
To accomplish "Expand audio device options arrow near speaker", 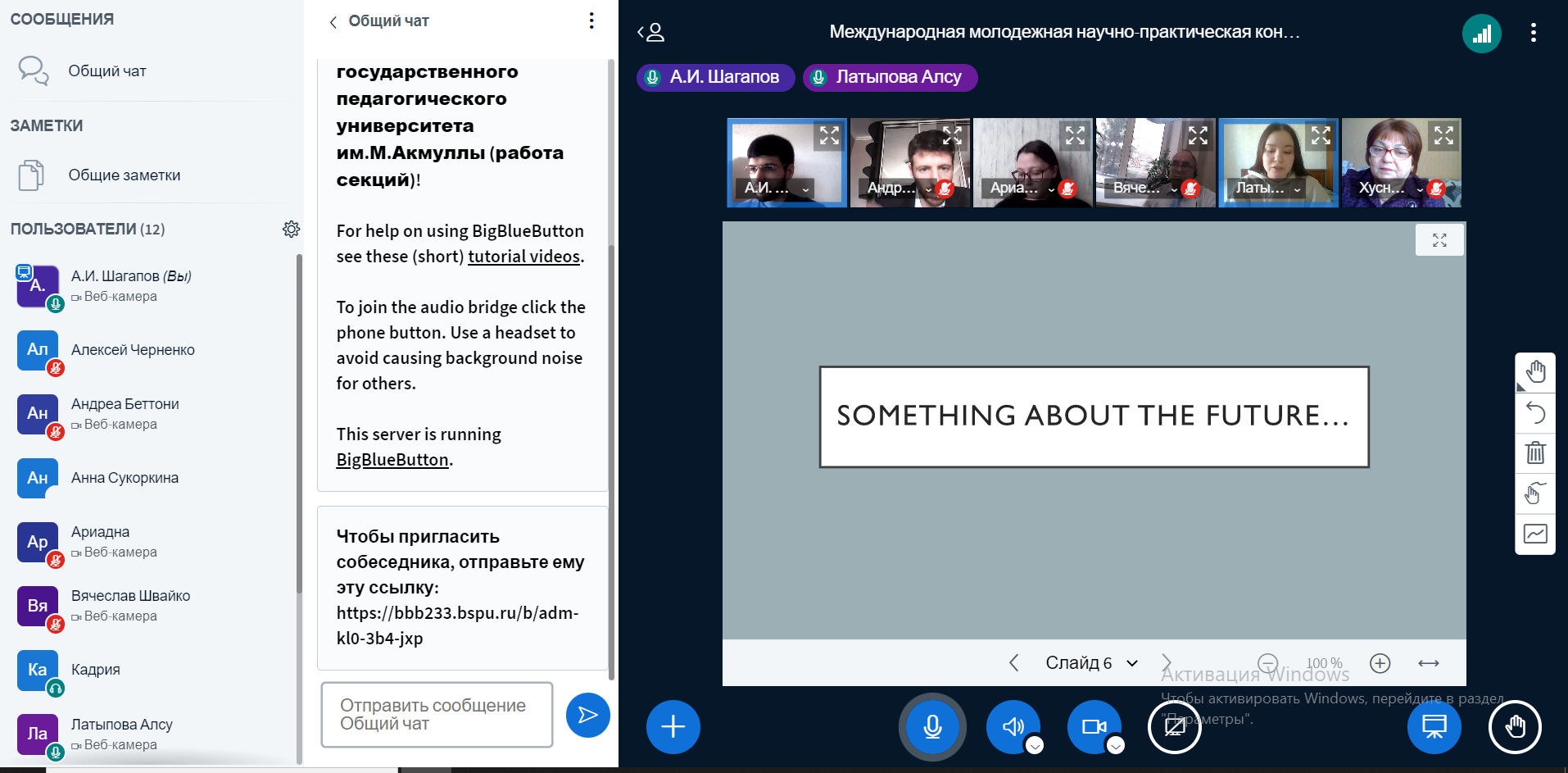I will coord(1035,745).
